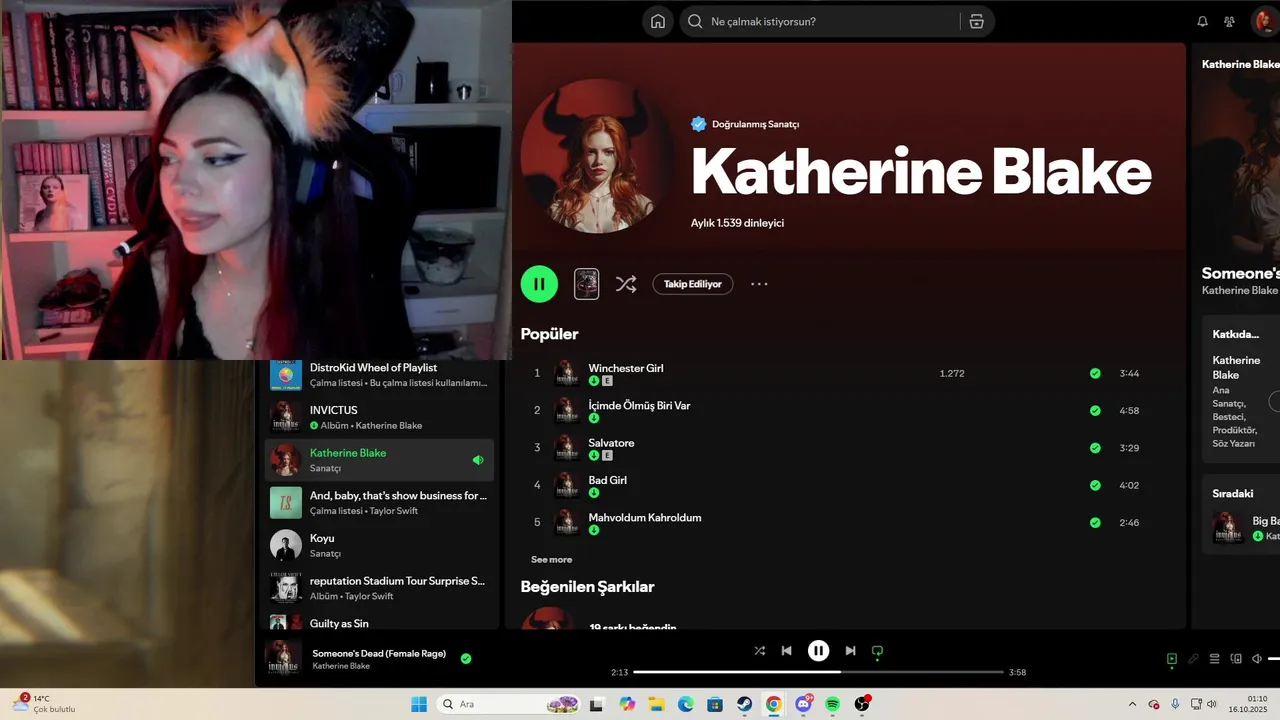Play the track Salvatore
This screenshot has height=720, width=1280.
tap(611, 443)
